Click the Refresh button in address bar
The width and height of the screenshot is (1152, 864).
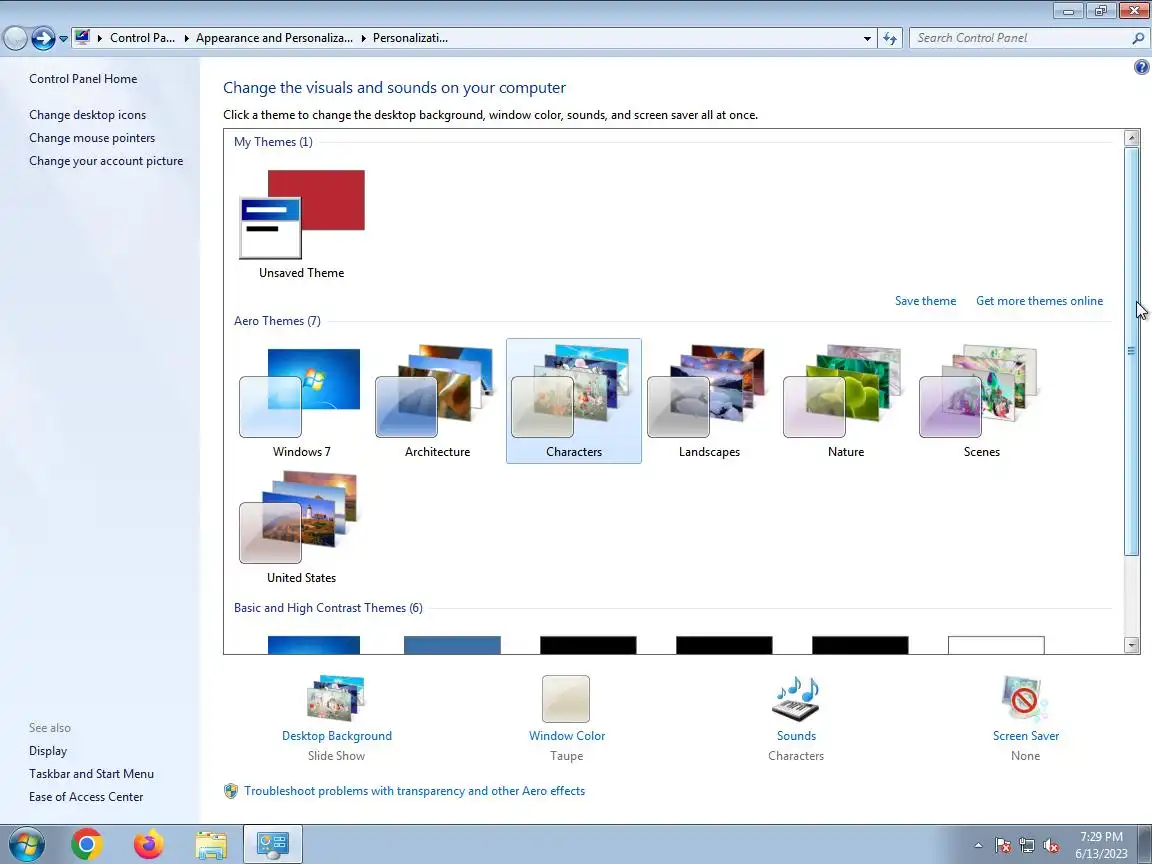click(x=890, y=38)
